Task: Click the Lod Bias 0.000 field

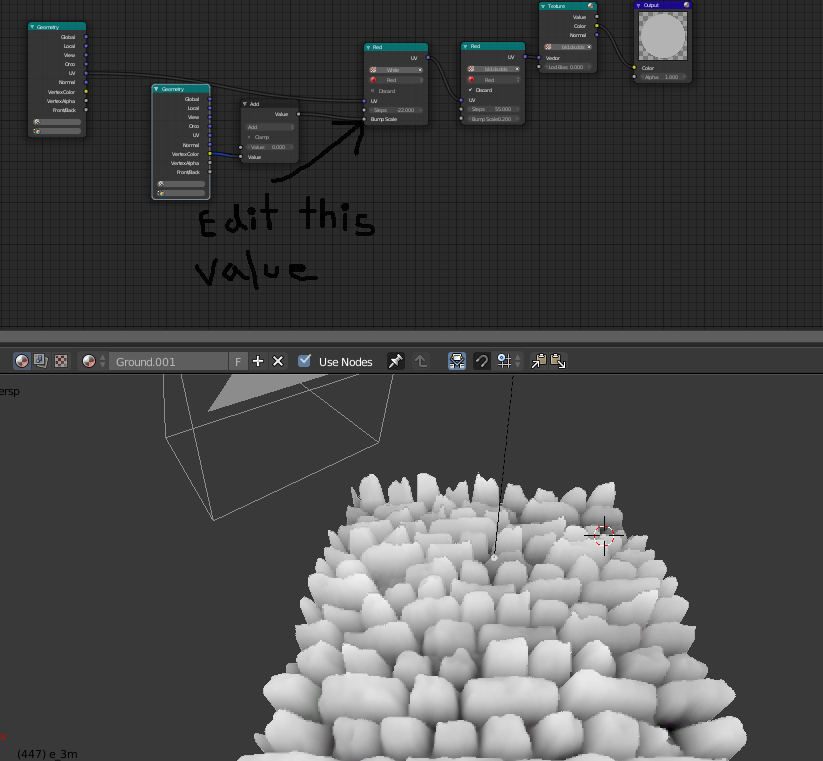Action: [567, 67]
